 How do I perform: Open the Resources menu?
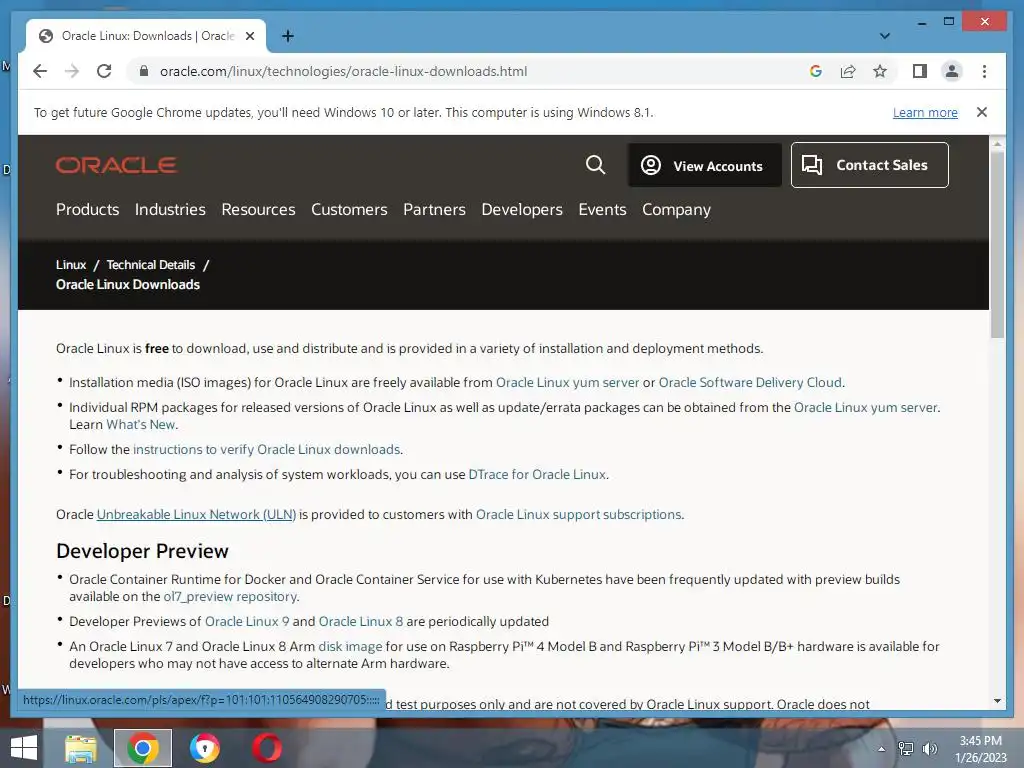click(x=258, y=210)
